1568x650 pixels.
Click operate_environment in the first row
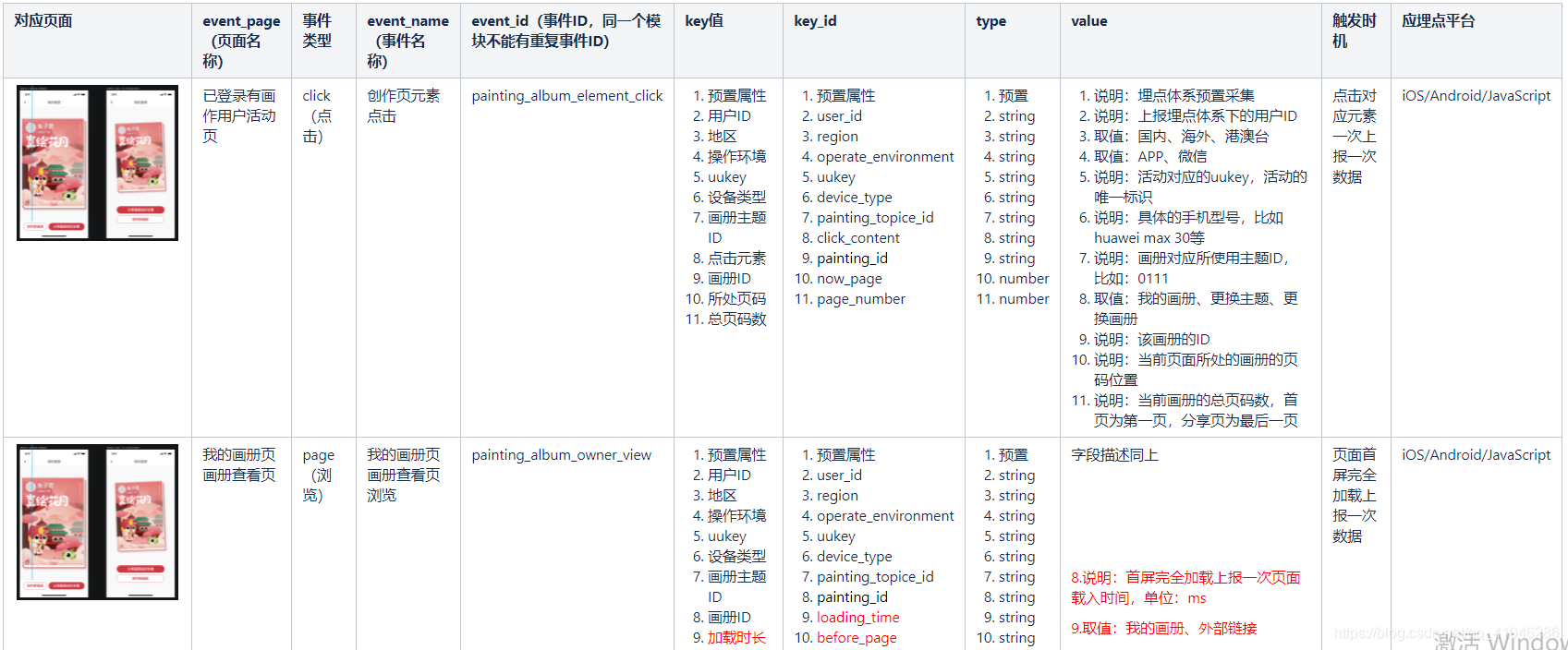885,157
